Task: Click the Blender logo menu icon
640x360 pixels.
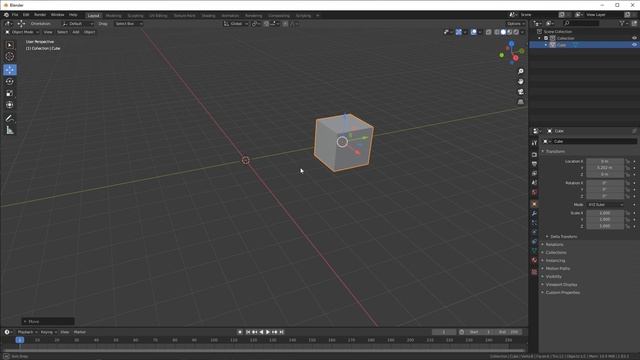Action: click(x=6, y=15)
